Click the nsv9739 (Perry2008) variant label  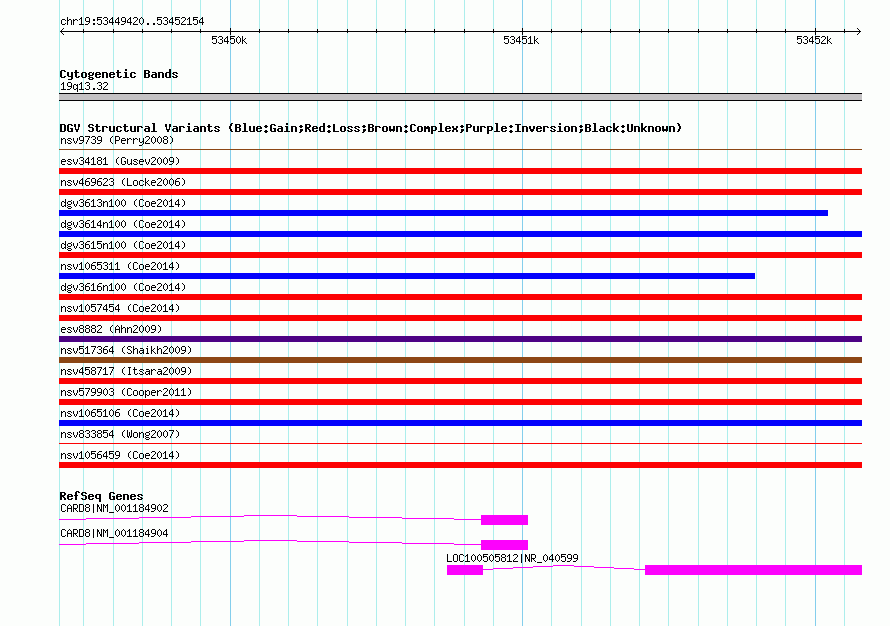(117, 140)
